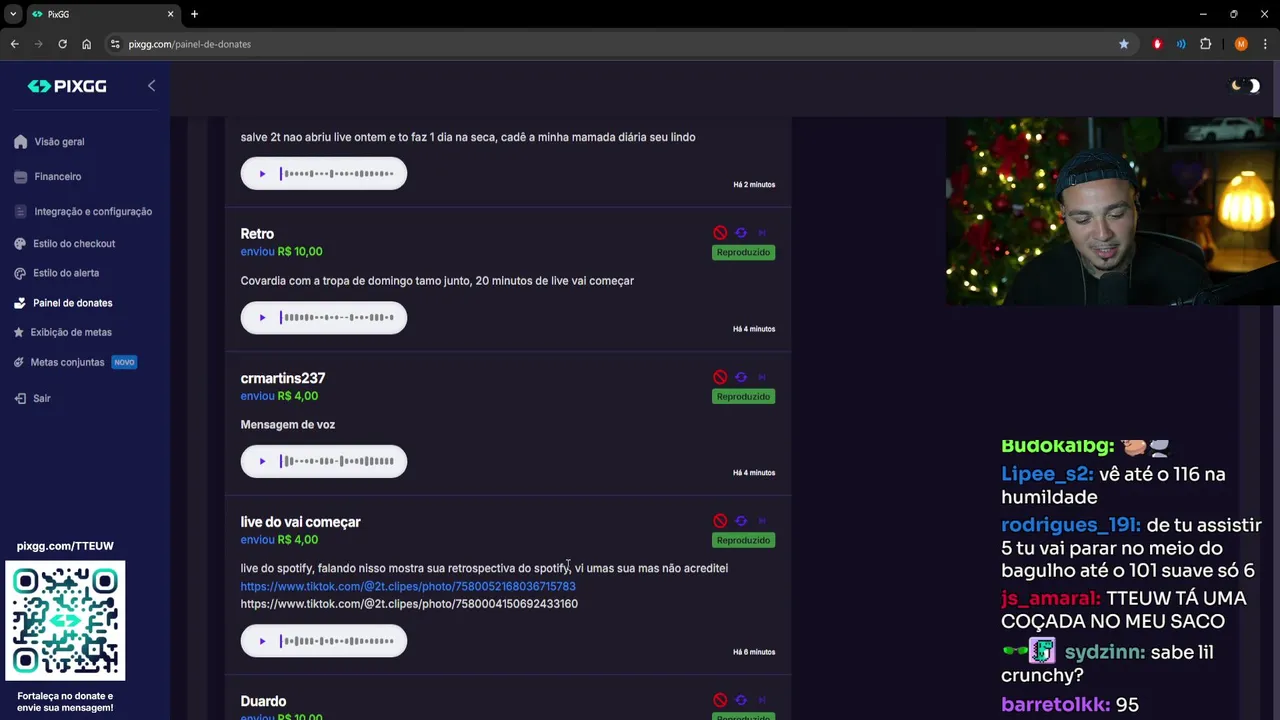Block Retro's donation with red ban icon

tap(720, 233)
